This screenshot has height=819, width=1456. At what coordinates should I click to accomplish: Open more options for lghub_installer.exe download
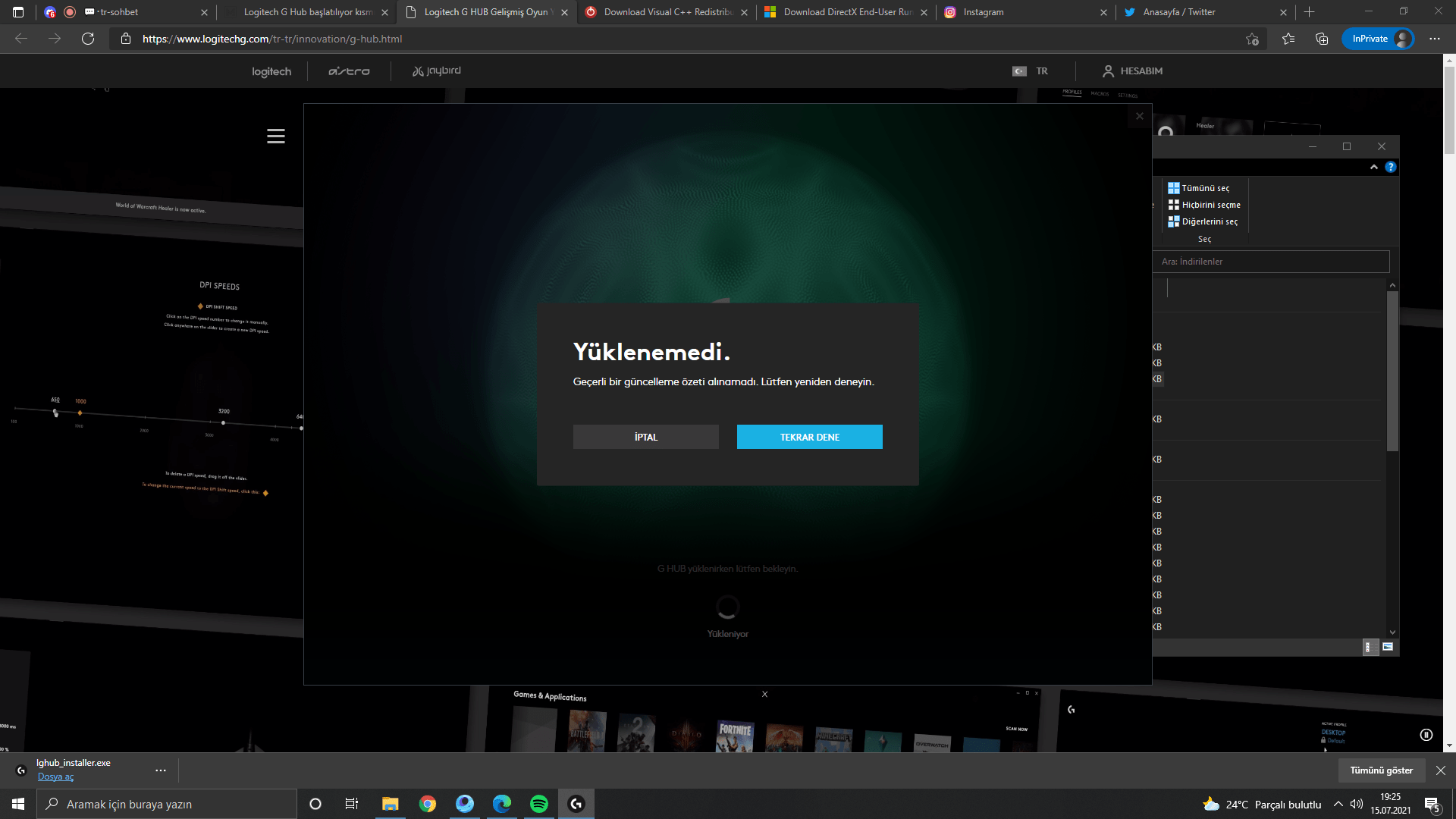pyautogui.click(x=161, y=770)
